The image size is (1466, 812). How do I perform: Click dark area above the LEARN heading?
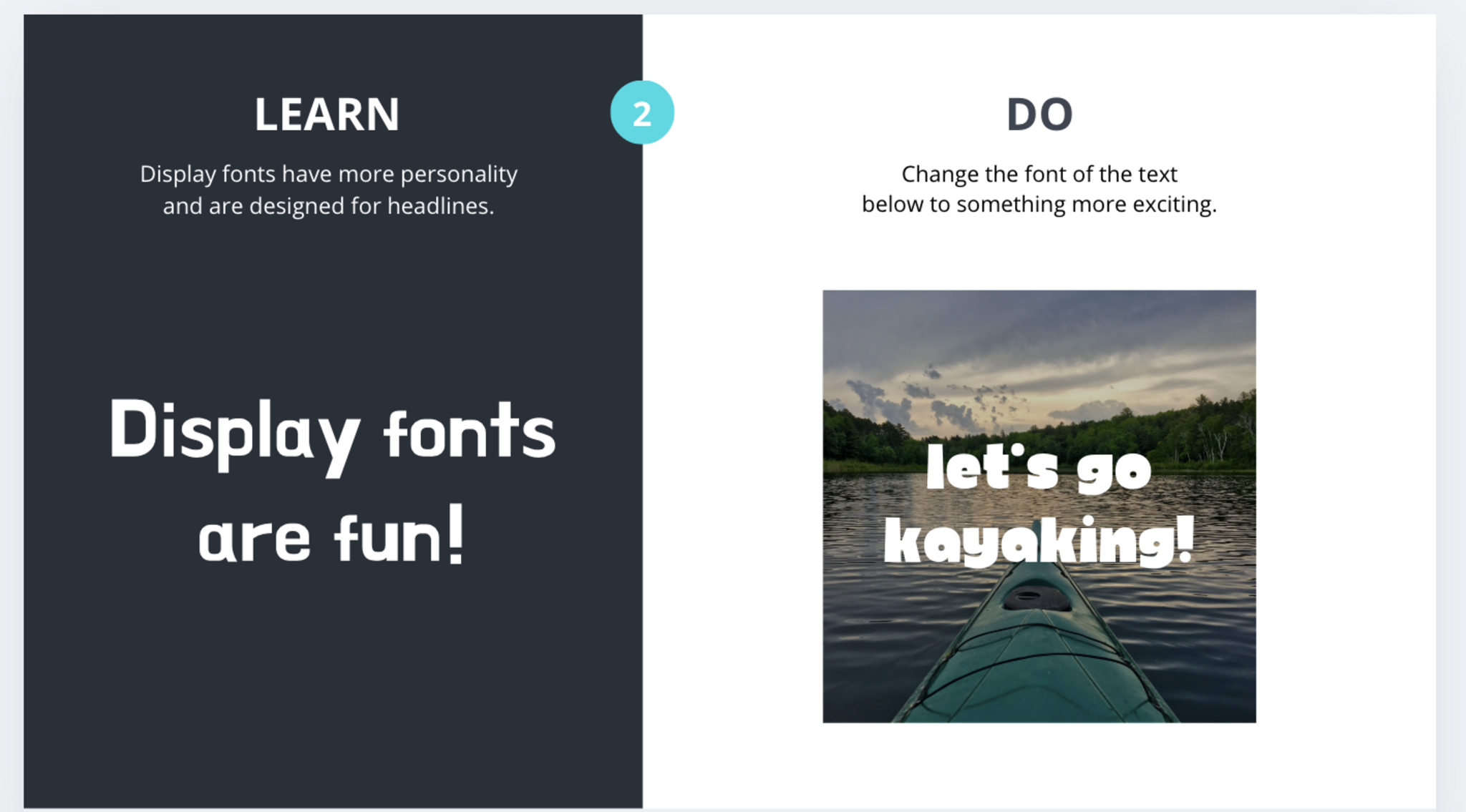tap(327, 50)
